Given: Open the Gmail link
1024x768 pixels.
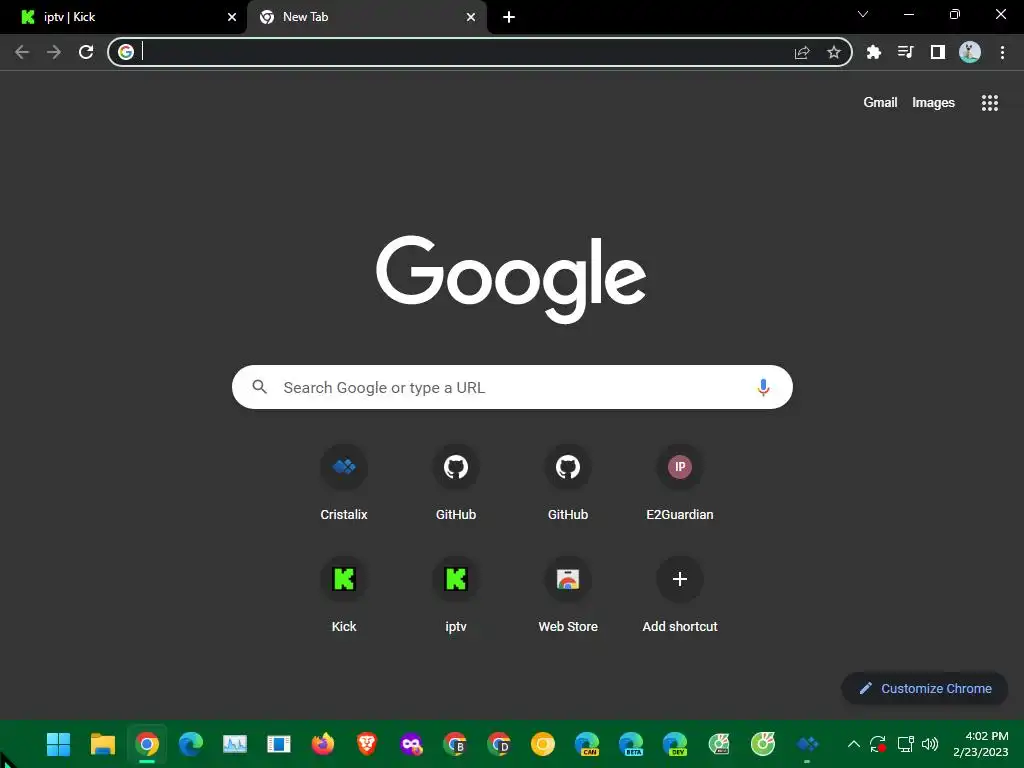Looking at the screenshot, I should [880, 103].
